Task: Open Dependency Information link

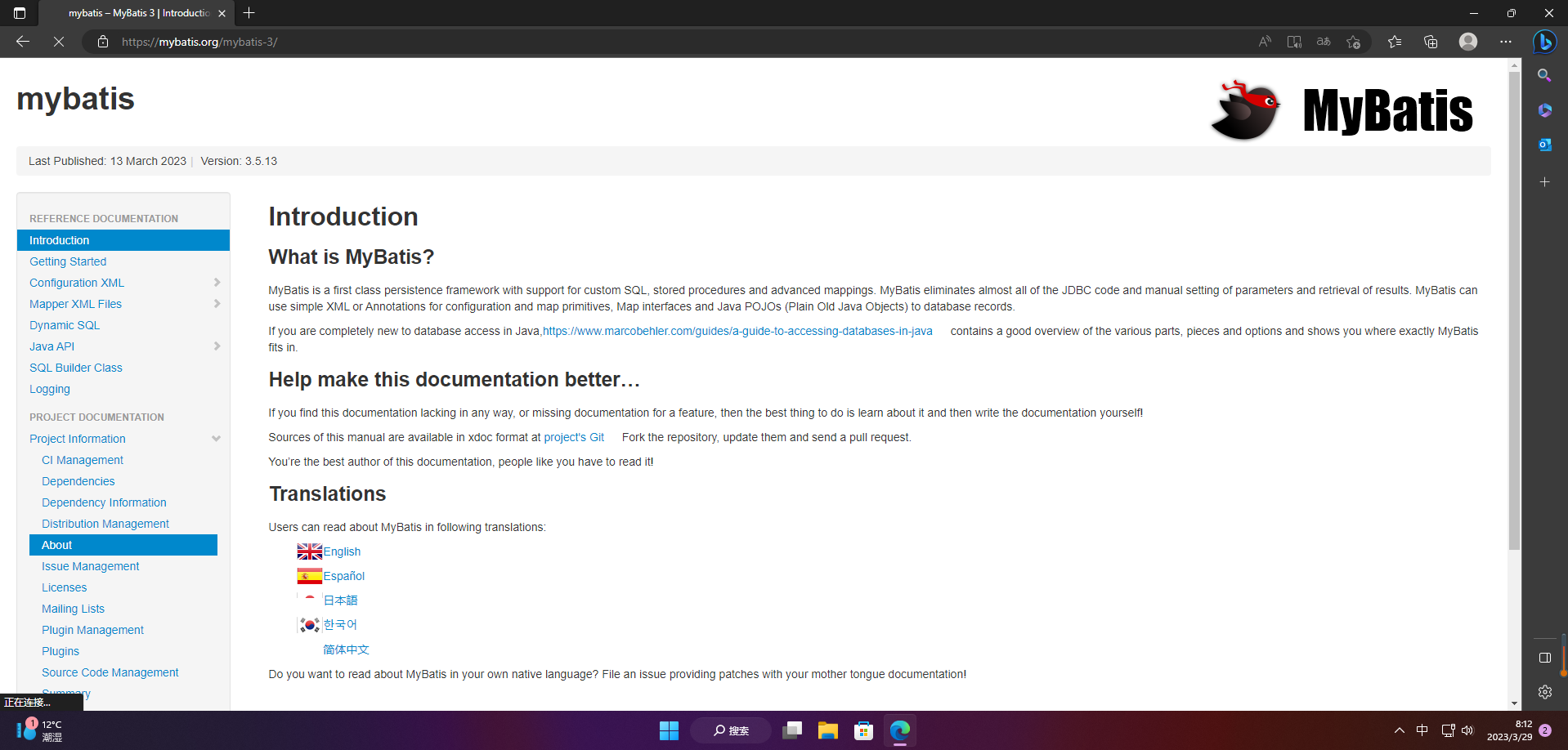Action: coord(104,502)
